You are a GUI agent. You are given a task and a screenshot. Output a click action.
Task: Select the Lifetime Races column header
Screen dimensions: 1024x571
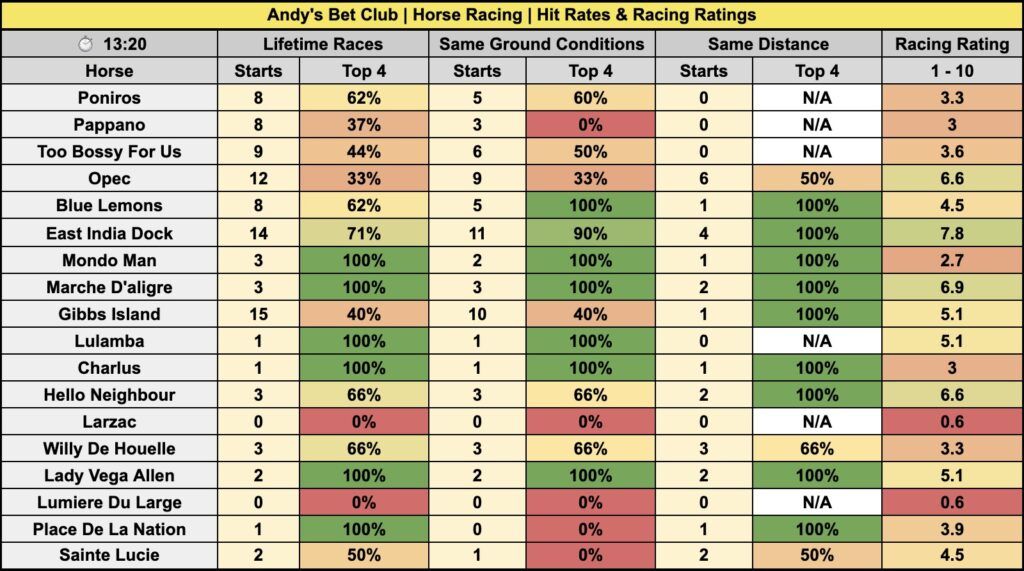coord(322,44)
